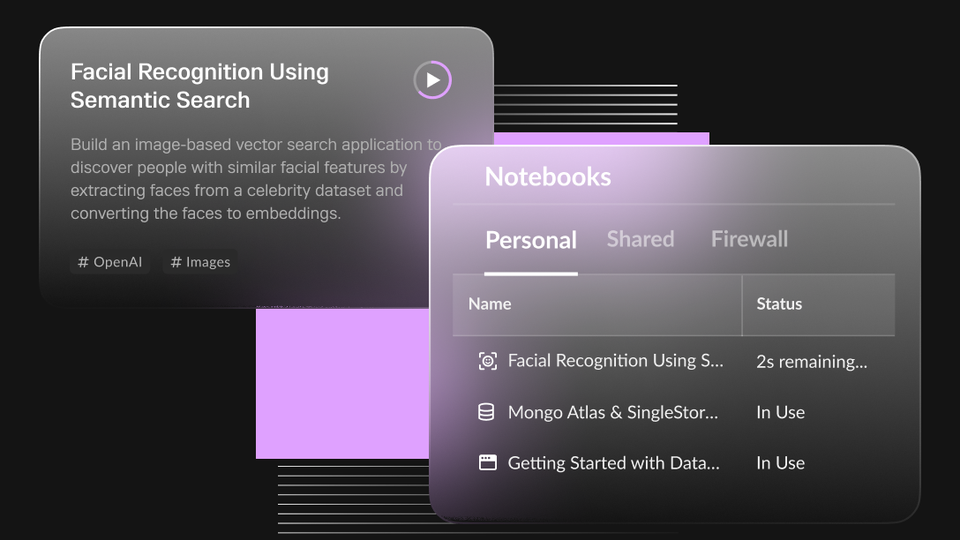Screen dimensions: 960x540
Task: Click the Notebooks panel heading
Action: coord(548,177)
